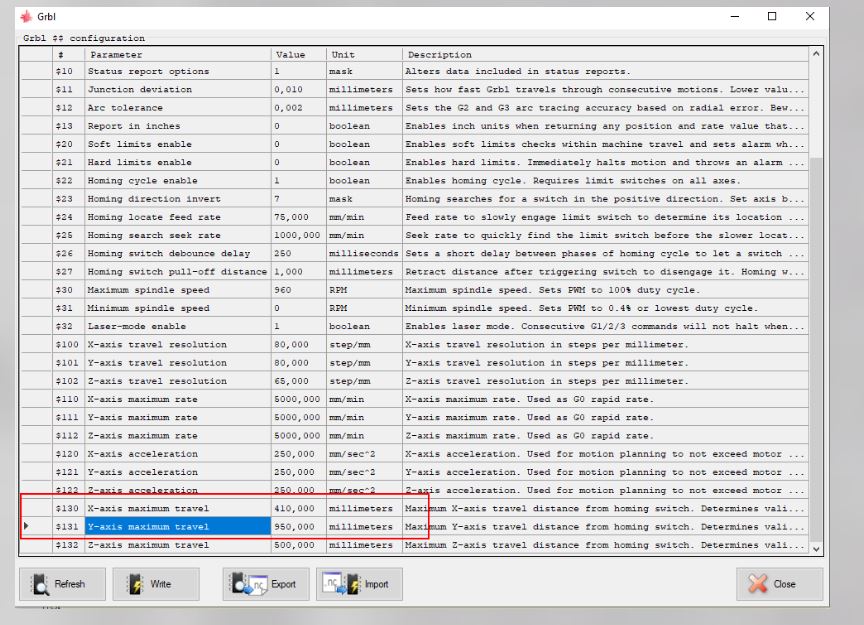864x625 pixels.
Task: Maximize the Grbl window
Action: click(772, 16)
